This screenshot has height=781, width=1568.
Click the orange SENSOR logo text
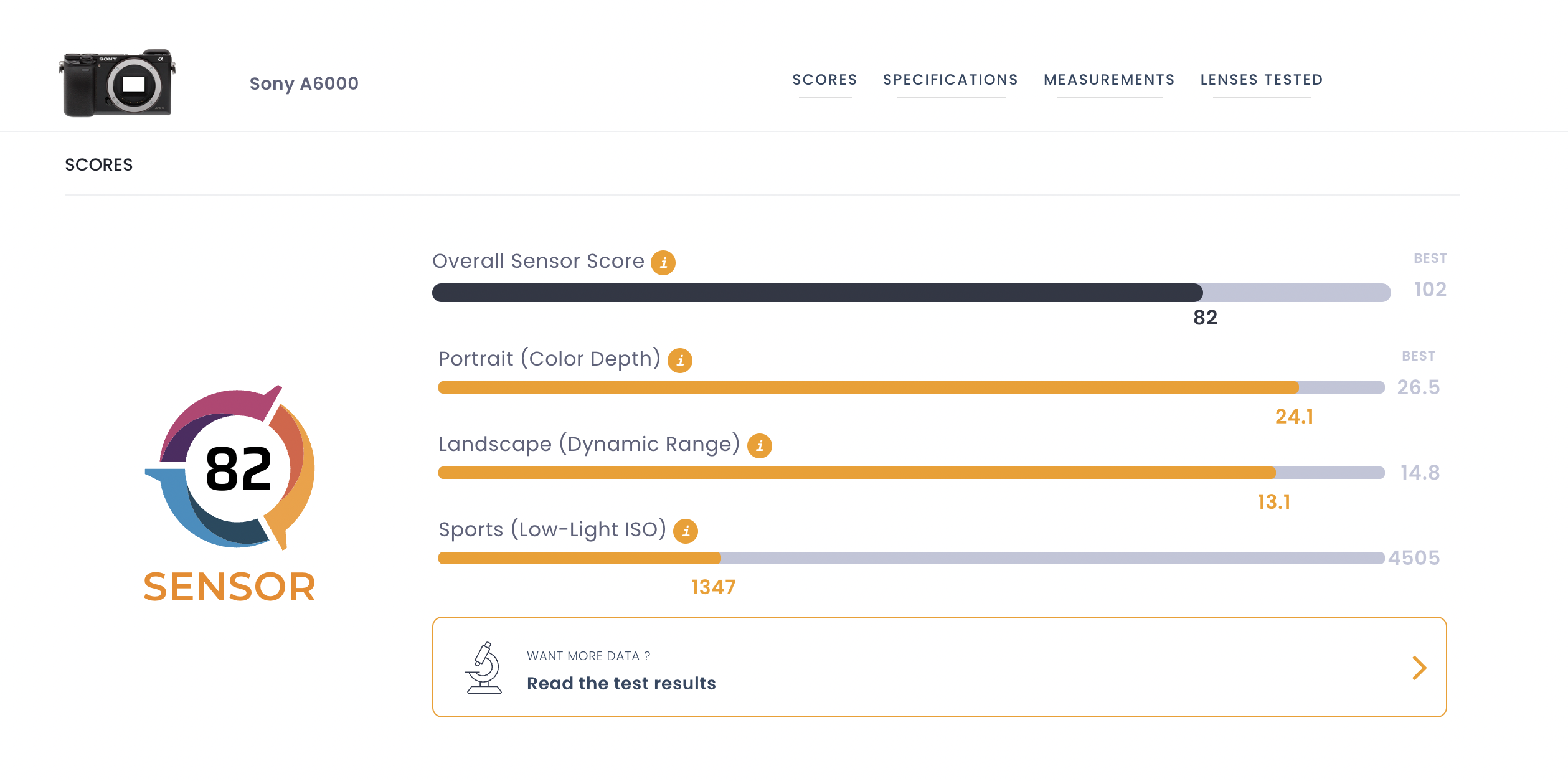pyautogui.click(x=230, y=587)
